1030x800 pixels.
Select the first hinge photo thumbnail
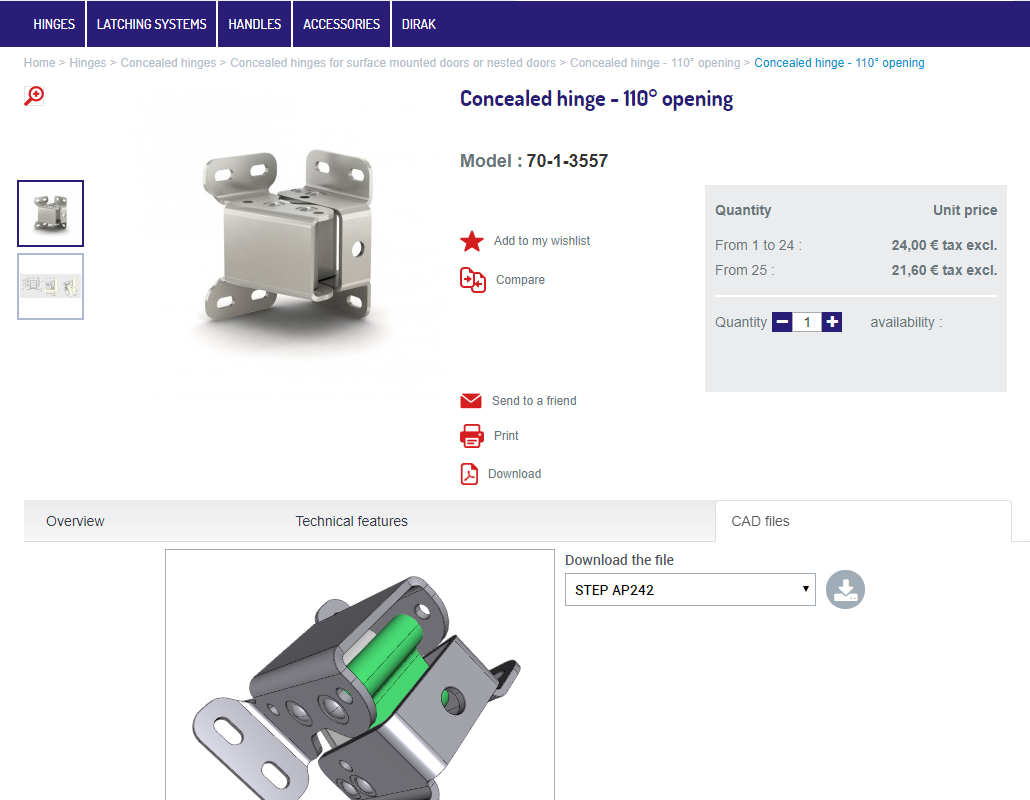[51, 213]
